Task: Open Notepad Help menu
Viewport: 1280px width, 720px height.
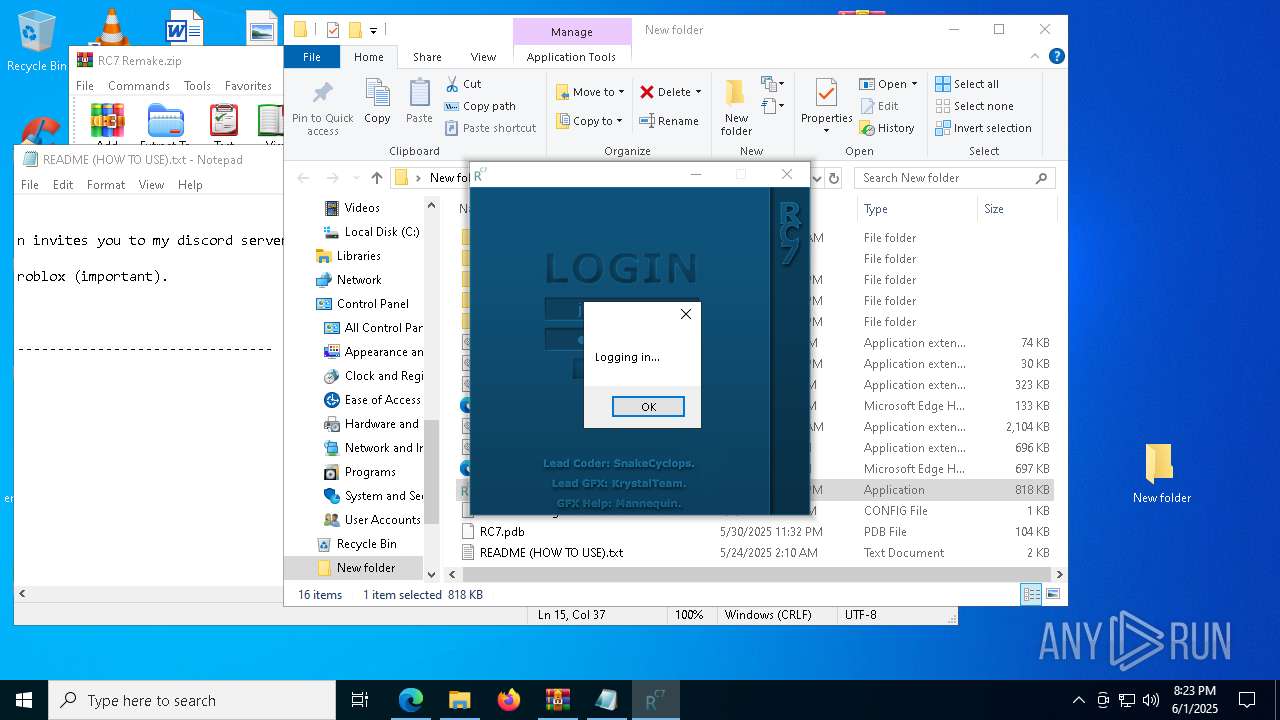Action: (190, 185)
